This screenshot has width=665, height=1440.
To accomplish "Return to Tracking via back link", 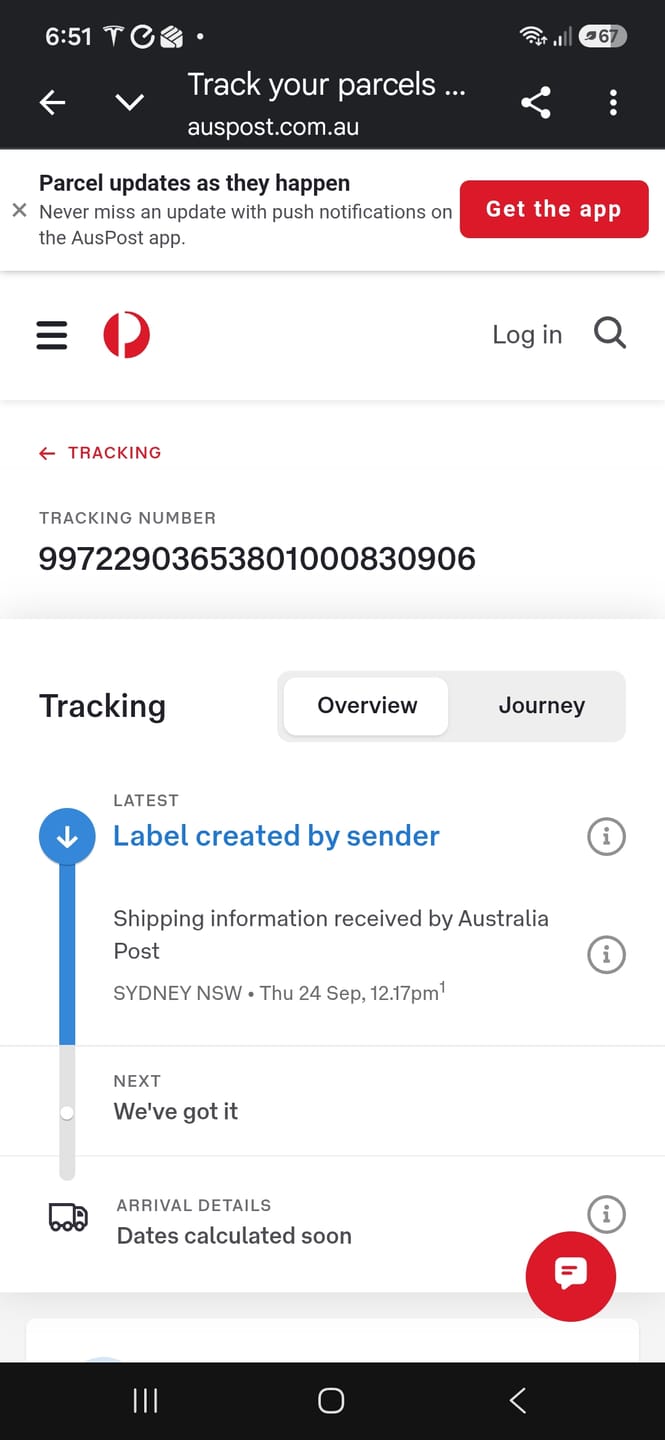I will pos(100,453).
